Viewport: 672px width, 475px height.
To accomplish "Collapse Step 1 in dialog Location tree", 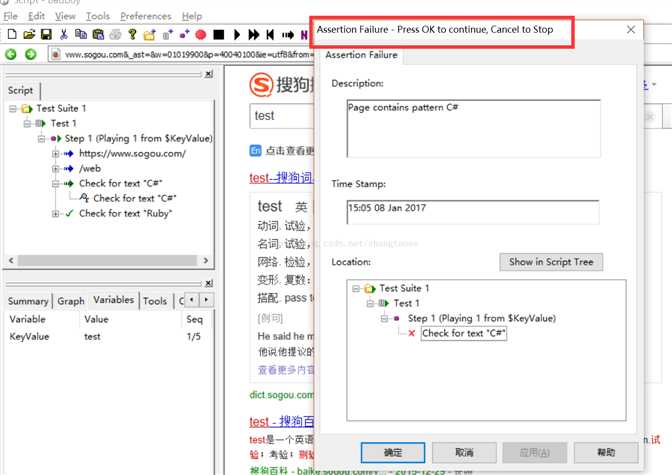I will point(384,318).
